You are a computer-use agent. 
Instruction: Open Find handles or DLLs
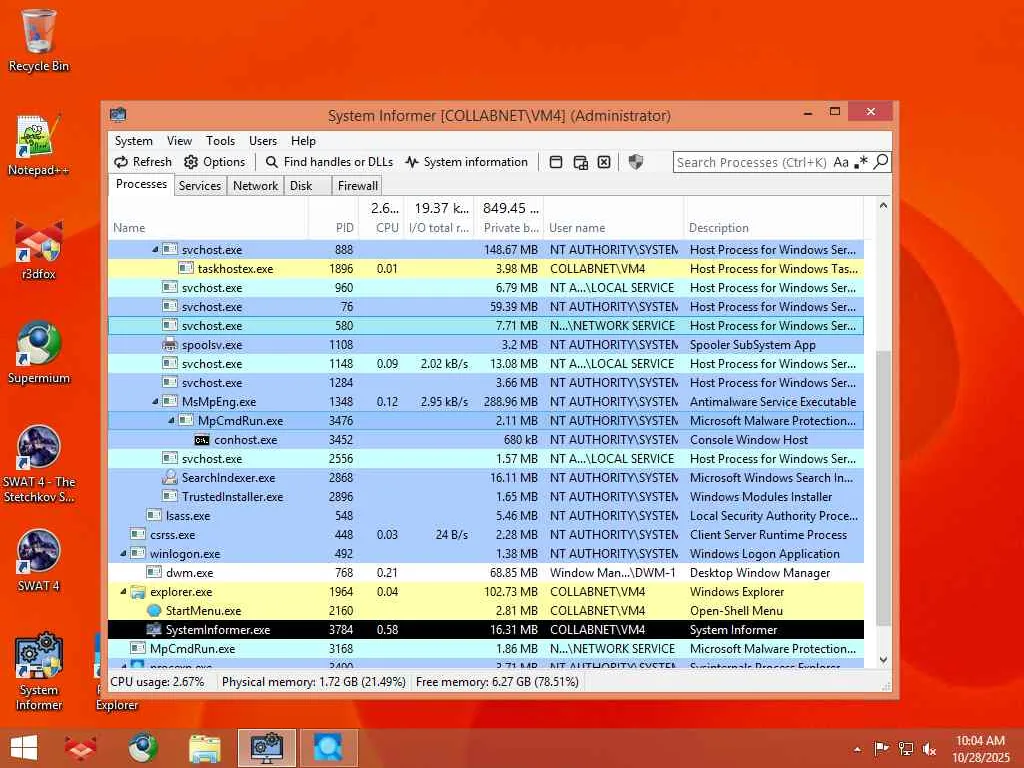329,162
